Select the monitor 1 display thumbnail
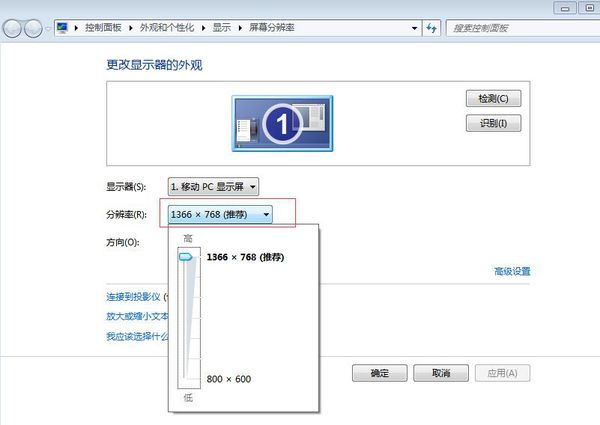Viewport: 600px width, 425px height. pyautogui.click(x=283, y=123)
